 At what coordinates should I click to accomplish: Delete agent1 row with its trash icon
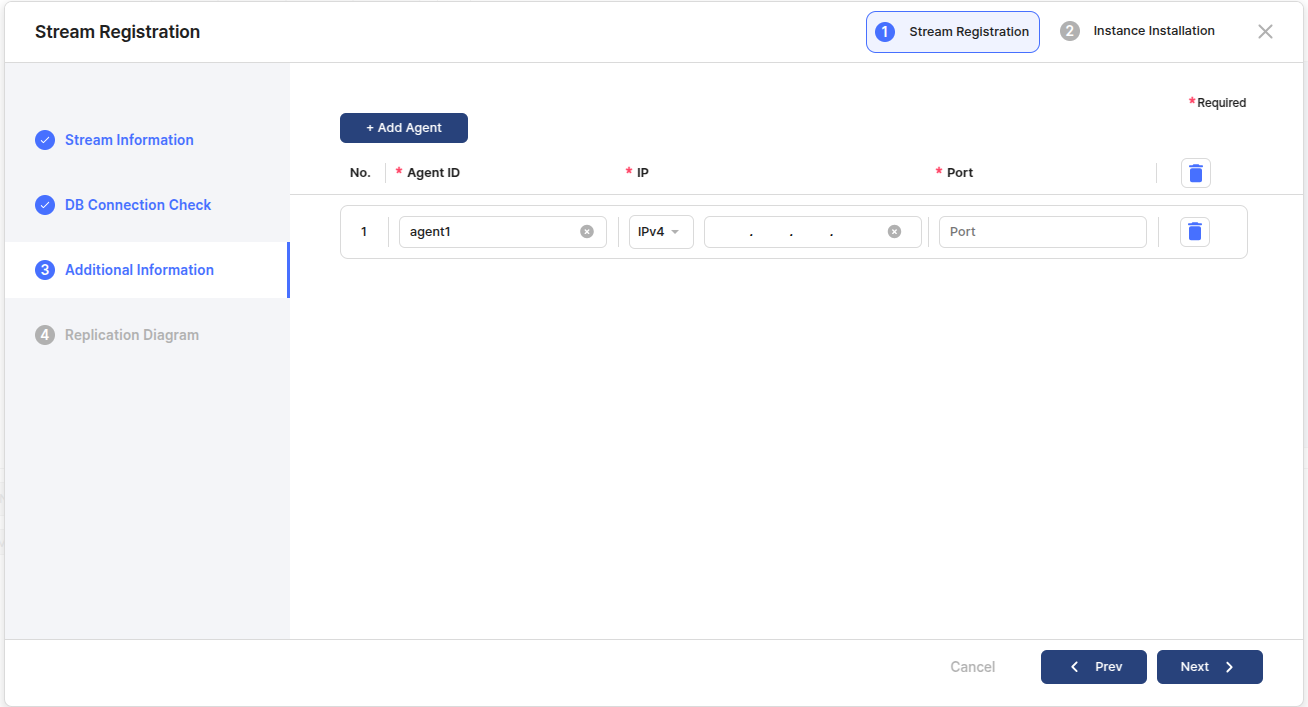(1194, 232)
